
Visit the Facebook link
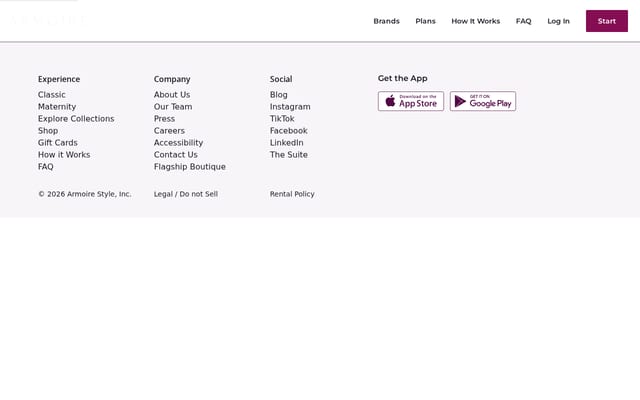[x=289, y=131]
